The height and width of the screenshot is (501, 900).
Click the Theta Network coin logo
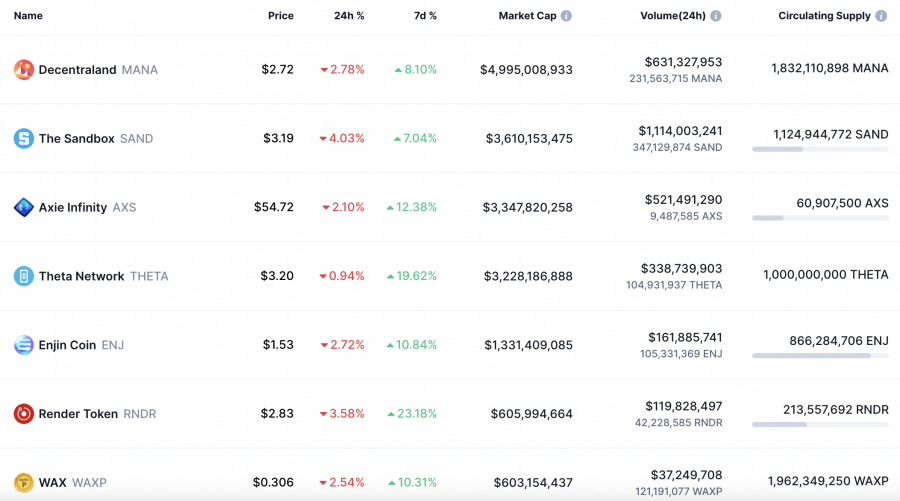pos(23,276)
